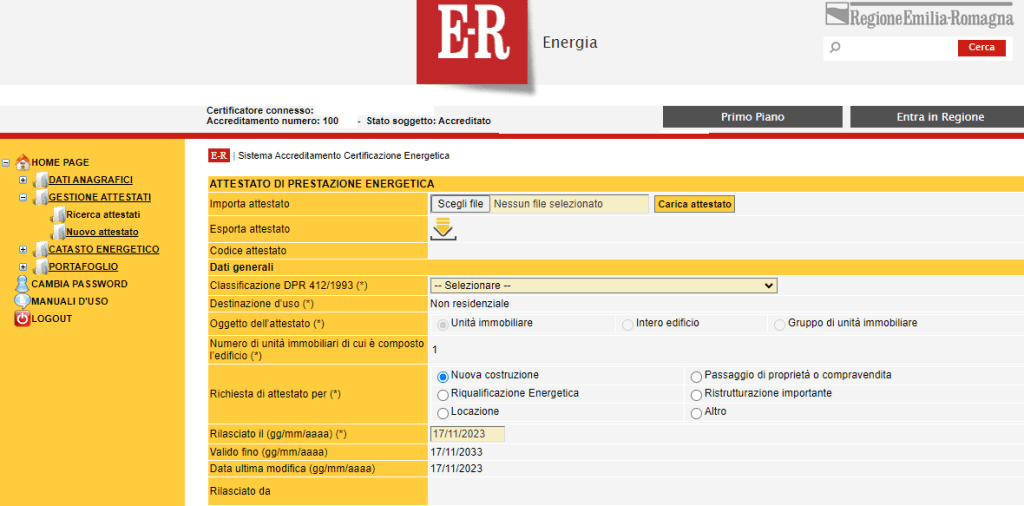Open MANUALI D'USO menu entry
1024x506 pixels.
(70, 302)
